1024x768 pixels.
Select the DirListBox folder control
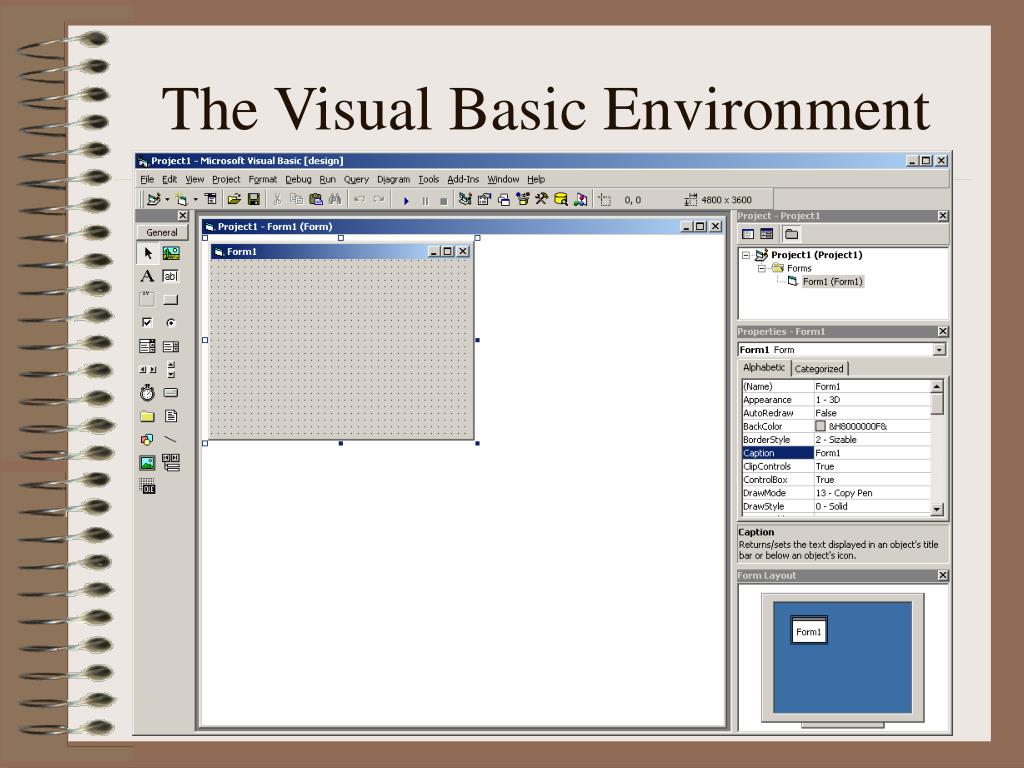148,416
